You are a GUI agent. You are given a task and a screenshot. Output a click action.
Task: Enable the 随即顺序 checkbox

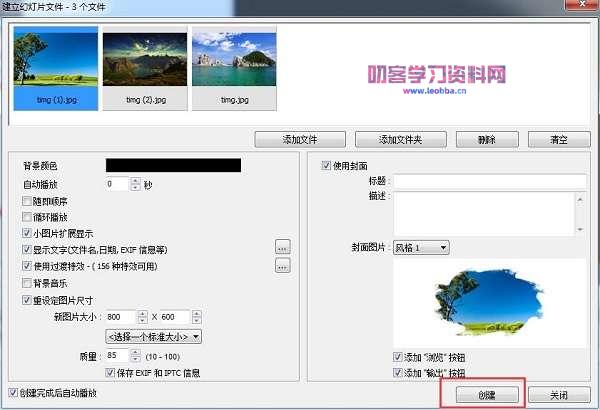(27, 201)
